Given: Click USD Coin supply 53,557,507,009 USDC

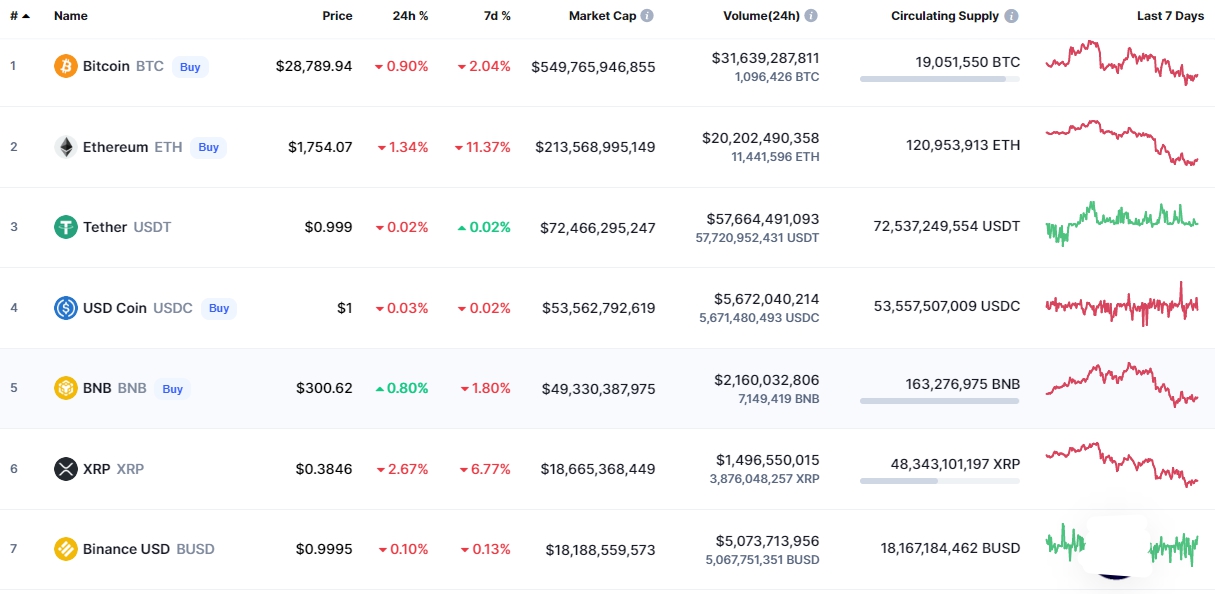Looking at the screenshot, I should 947,306.
